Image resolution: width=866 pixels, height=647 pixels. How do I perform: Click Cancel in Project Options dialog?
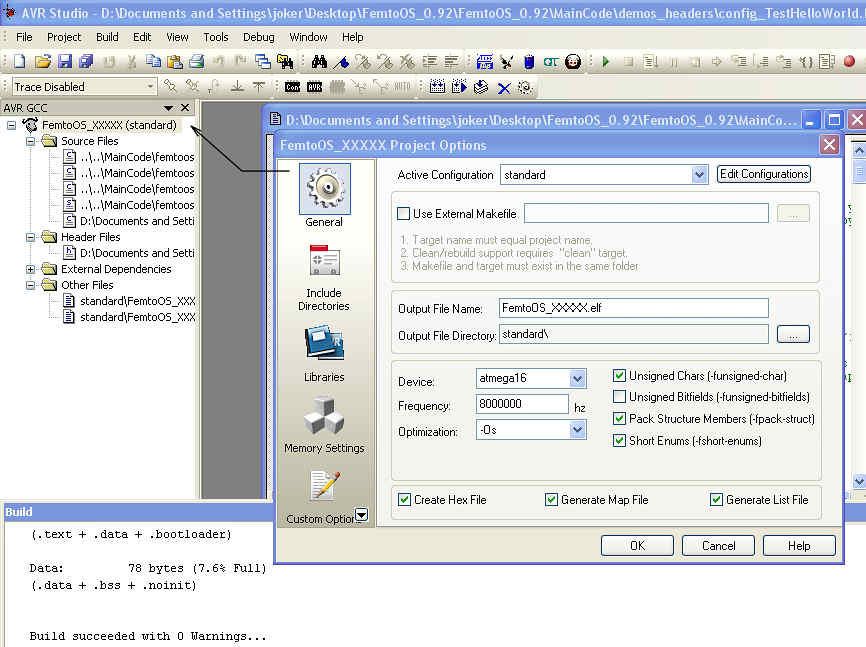(x=719, y=546)
